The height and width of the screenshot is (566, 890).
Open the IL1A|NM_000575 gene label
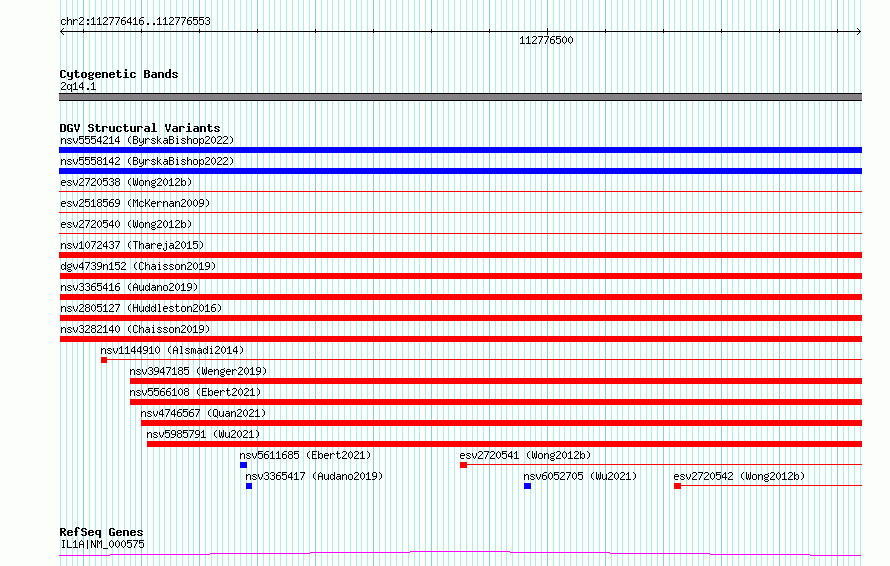(x=103, y=544)
